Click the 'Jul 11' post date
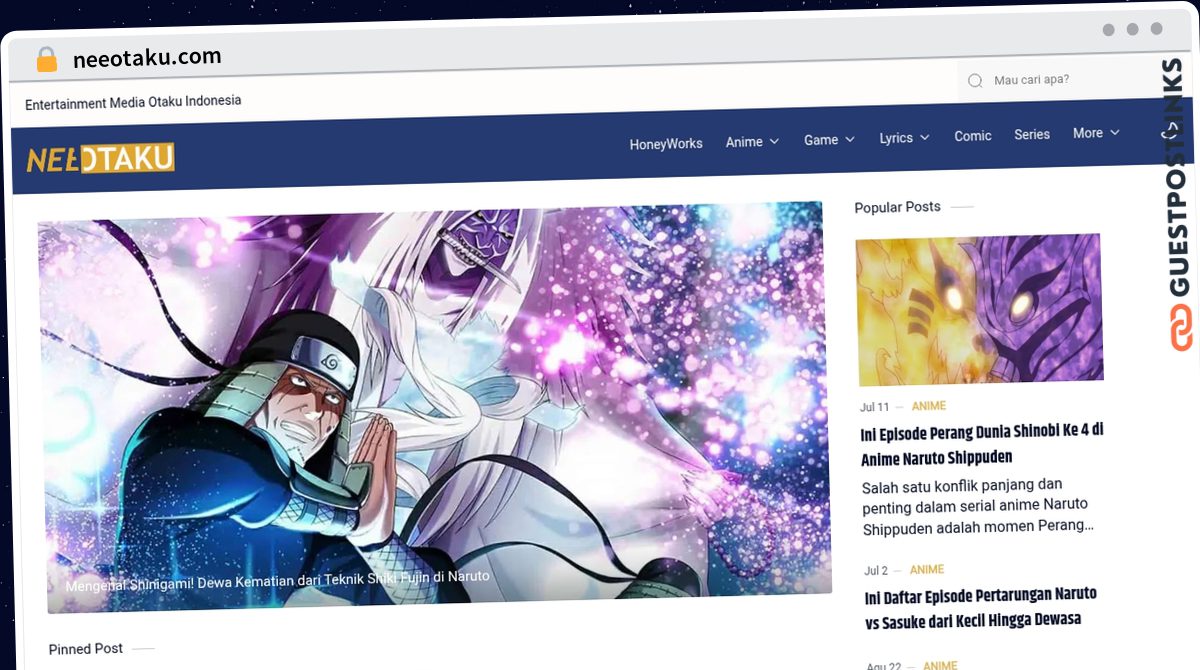This screenshot has width=1200, height=670. [874, 407]
